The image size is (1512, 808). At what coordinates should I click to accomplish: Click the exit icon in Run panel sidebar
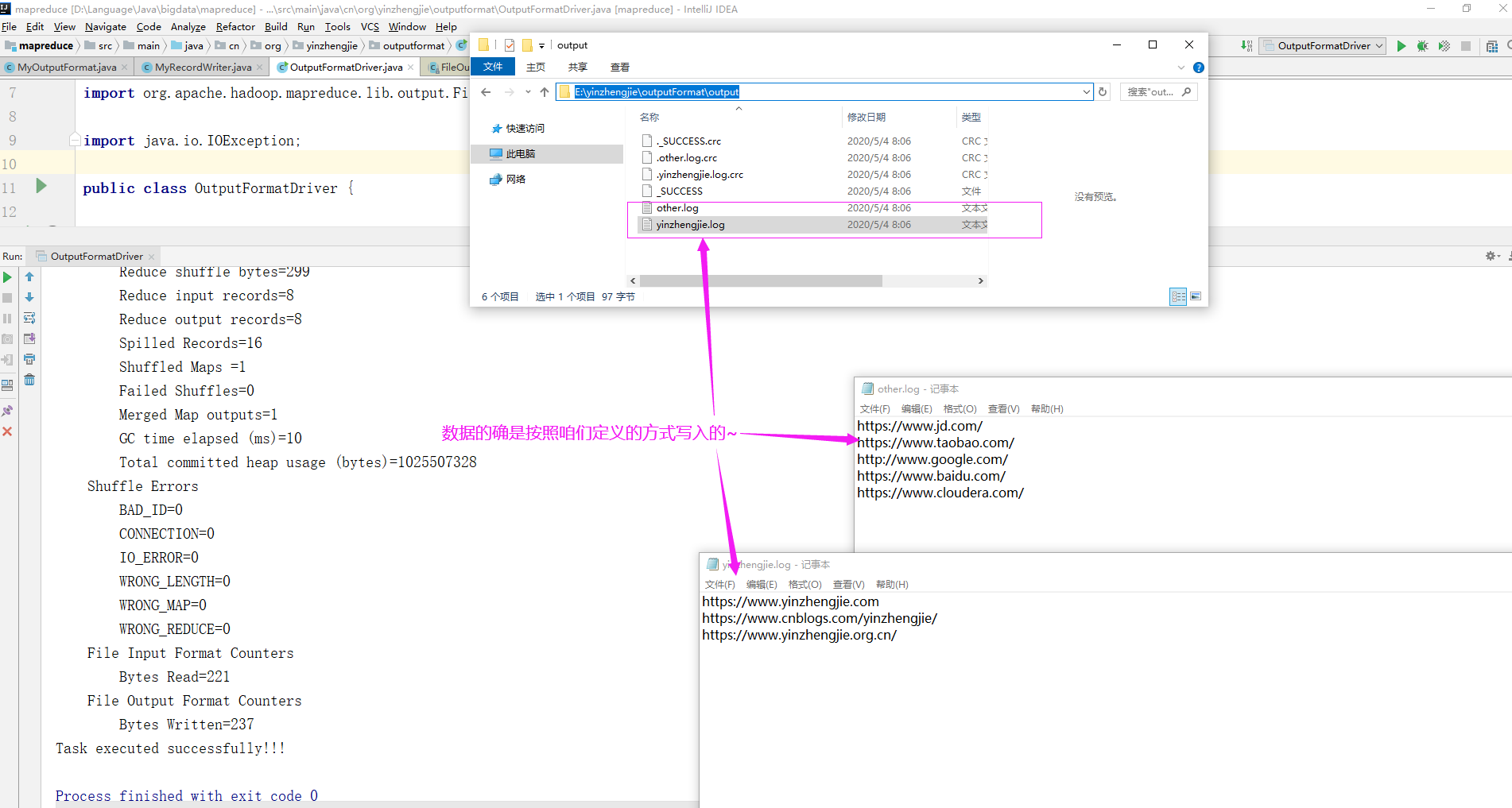pyautogui.click(x=7, y=360)
